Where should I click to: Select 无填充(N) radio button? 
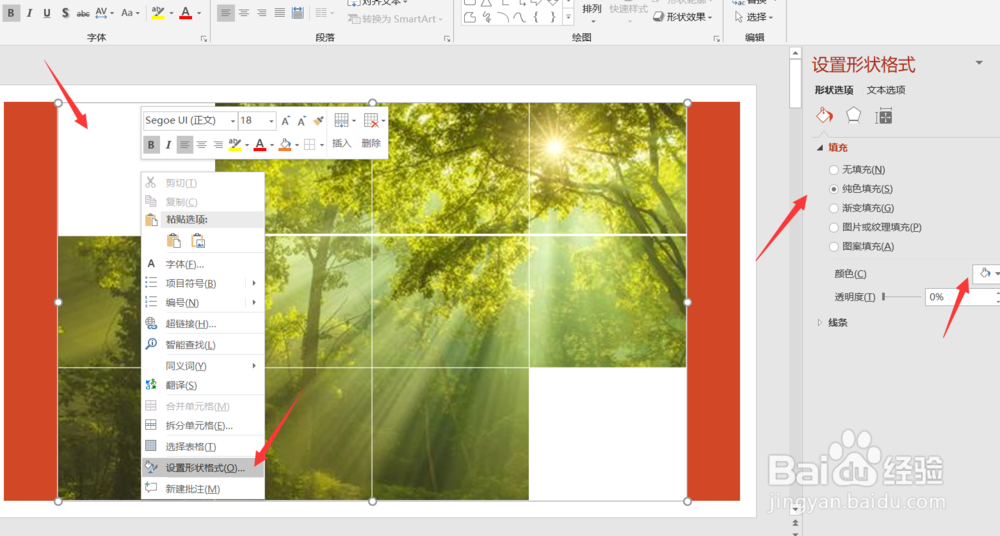(834, 170)
